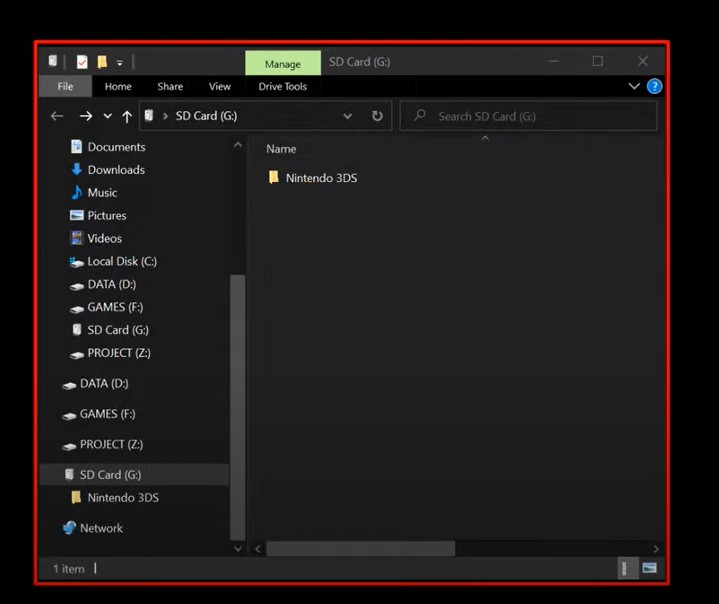
Task: Switch to Large icons view in status bar
Action: [650, 569]
